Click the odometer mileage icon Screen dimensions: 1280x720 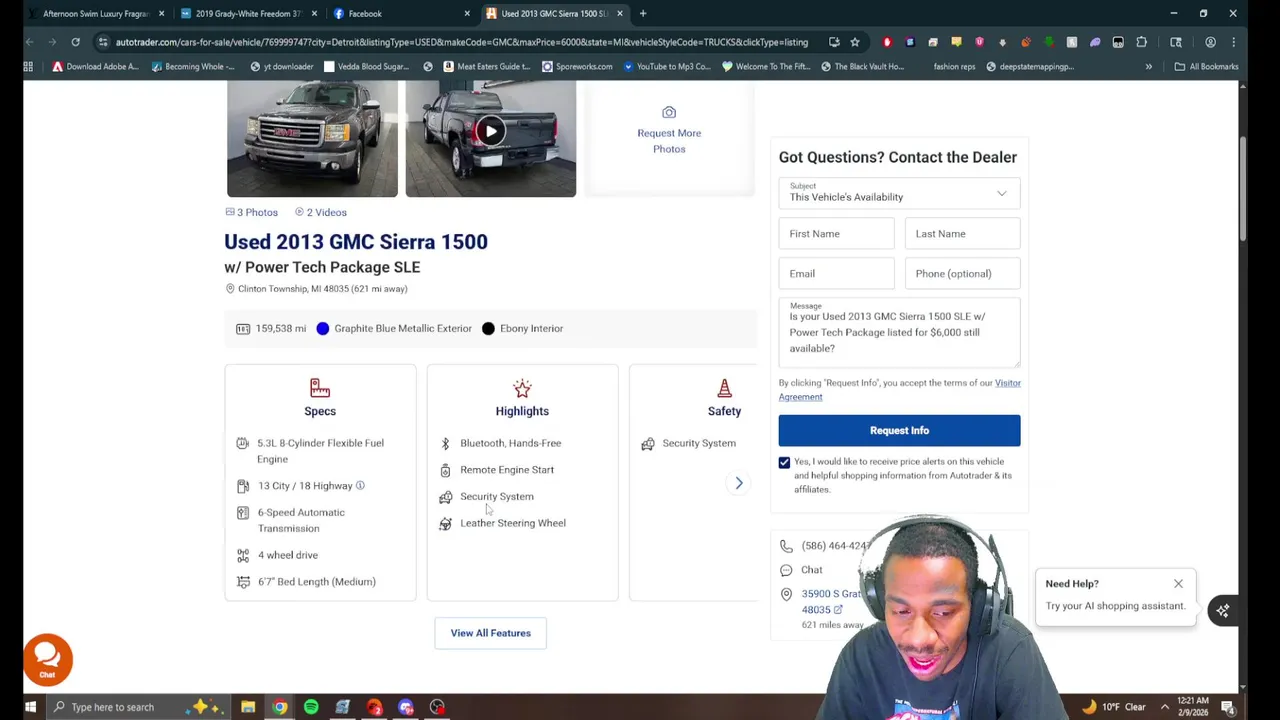[243, 329]
